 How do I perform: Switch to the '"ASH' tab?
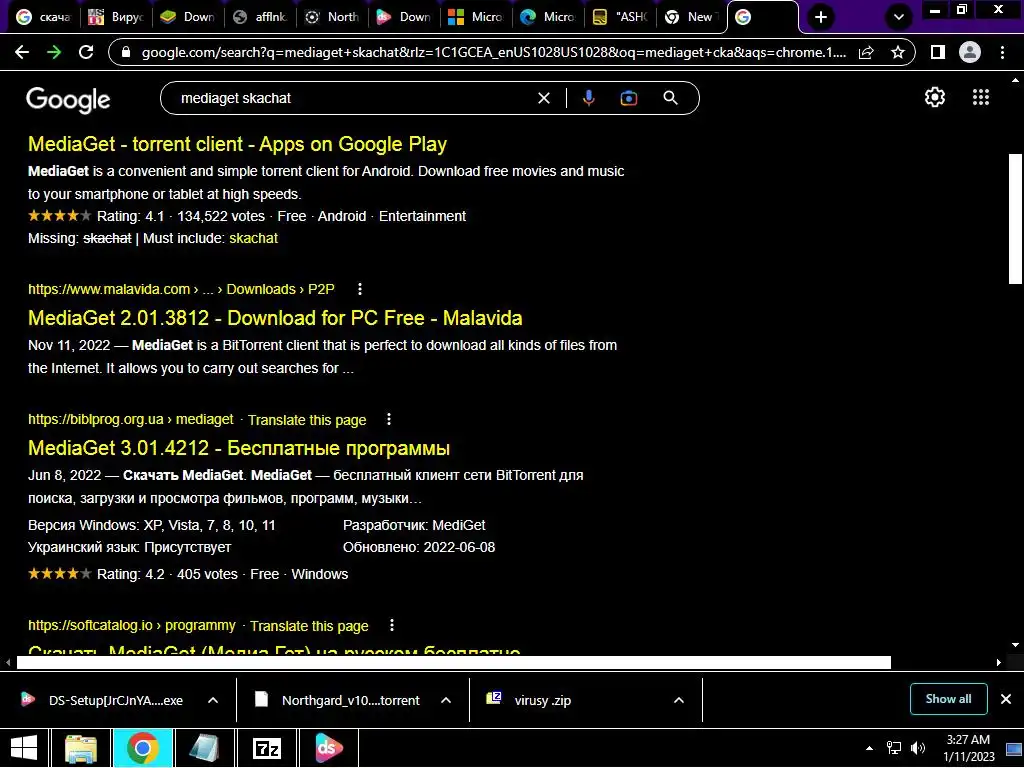[x=620, y=17]
